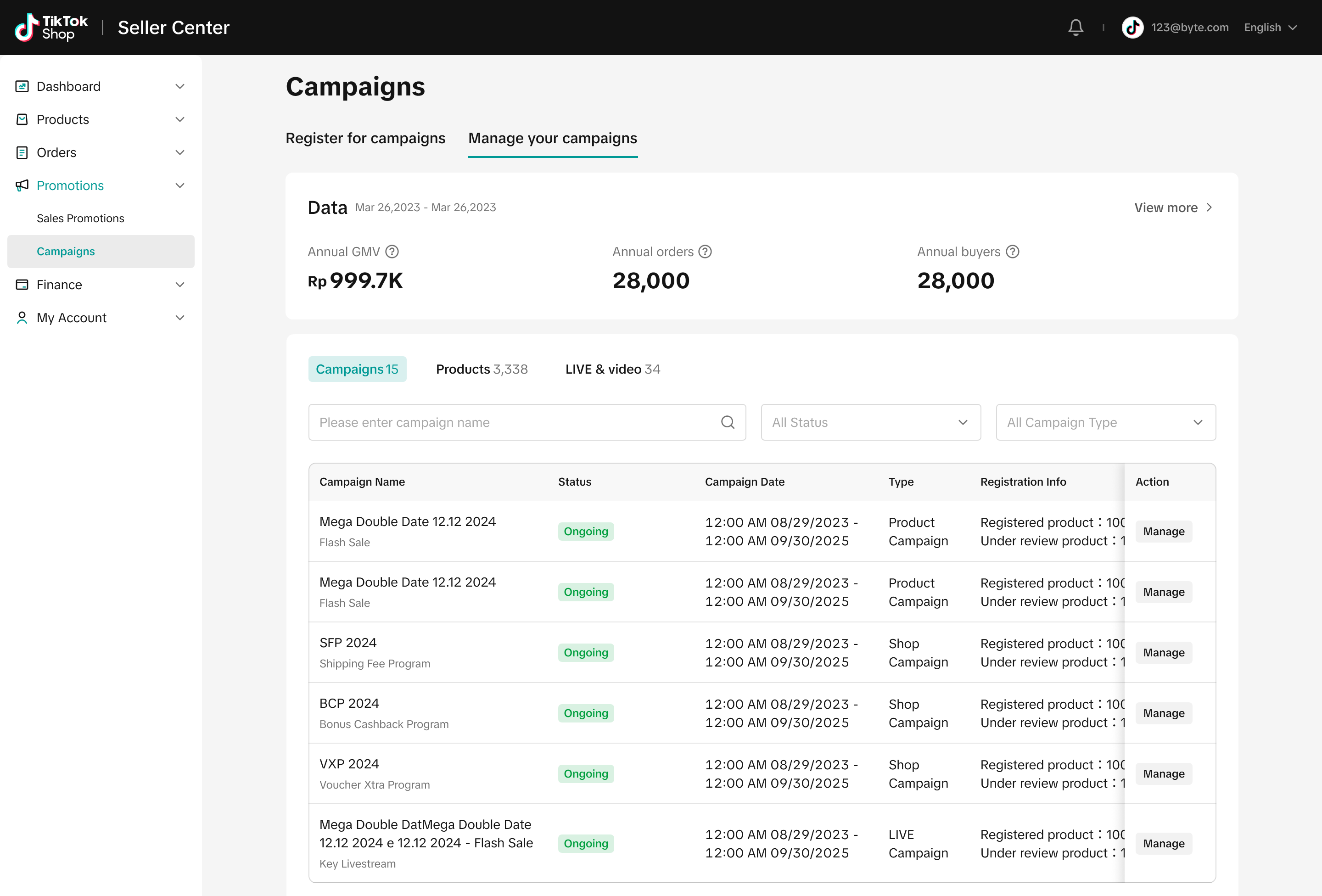This screenshot has width=1322, height=896.
Task: Click Manage for SFP 2024 campaign
Action: (1163, 653)
